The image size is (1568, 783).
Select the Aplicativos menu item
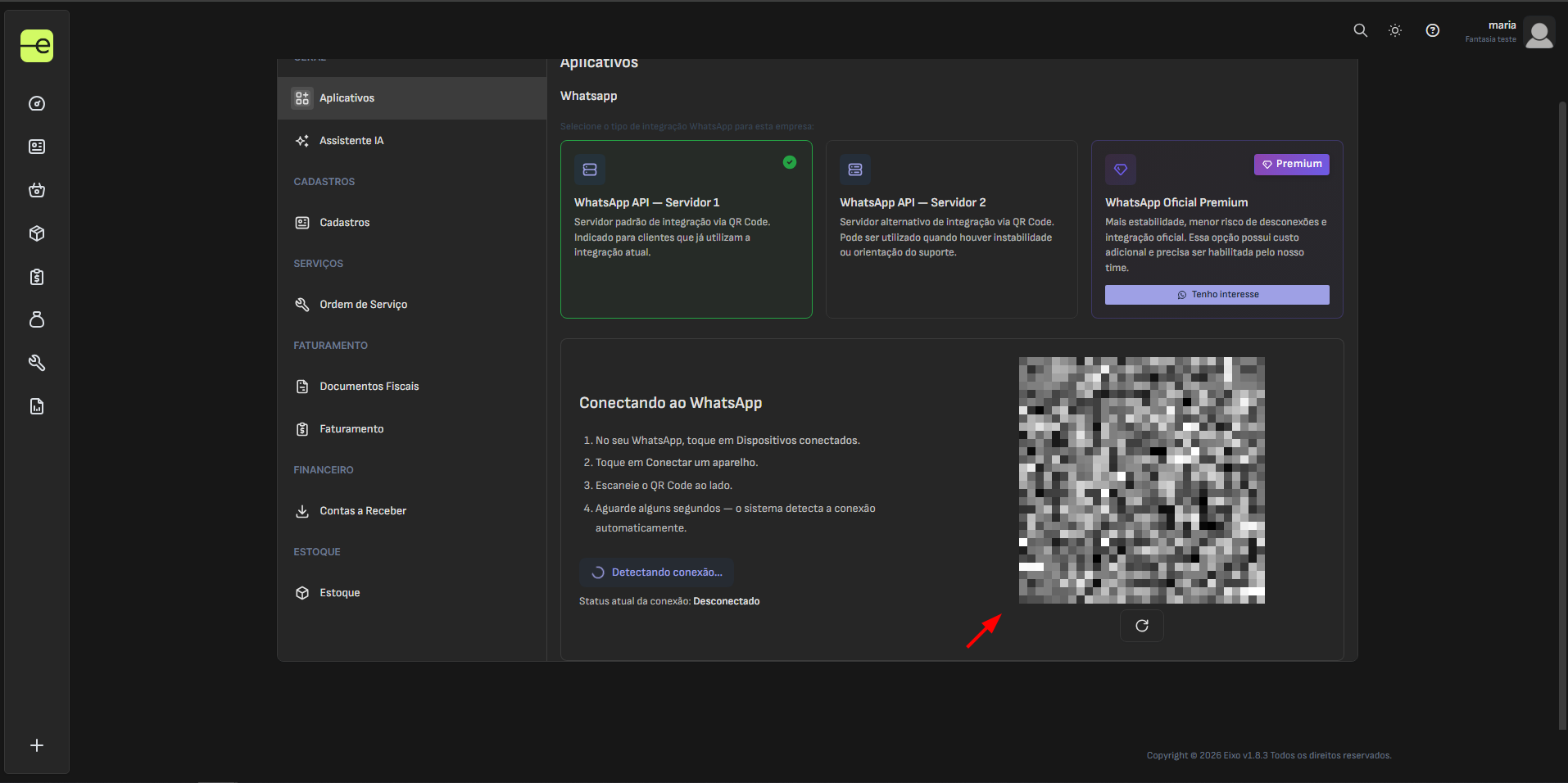tap(412, 98)
